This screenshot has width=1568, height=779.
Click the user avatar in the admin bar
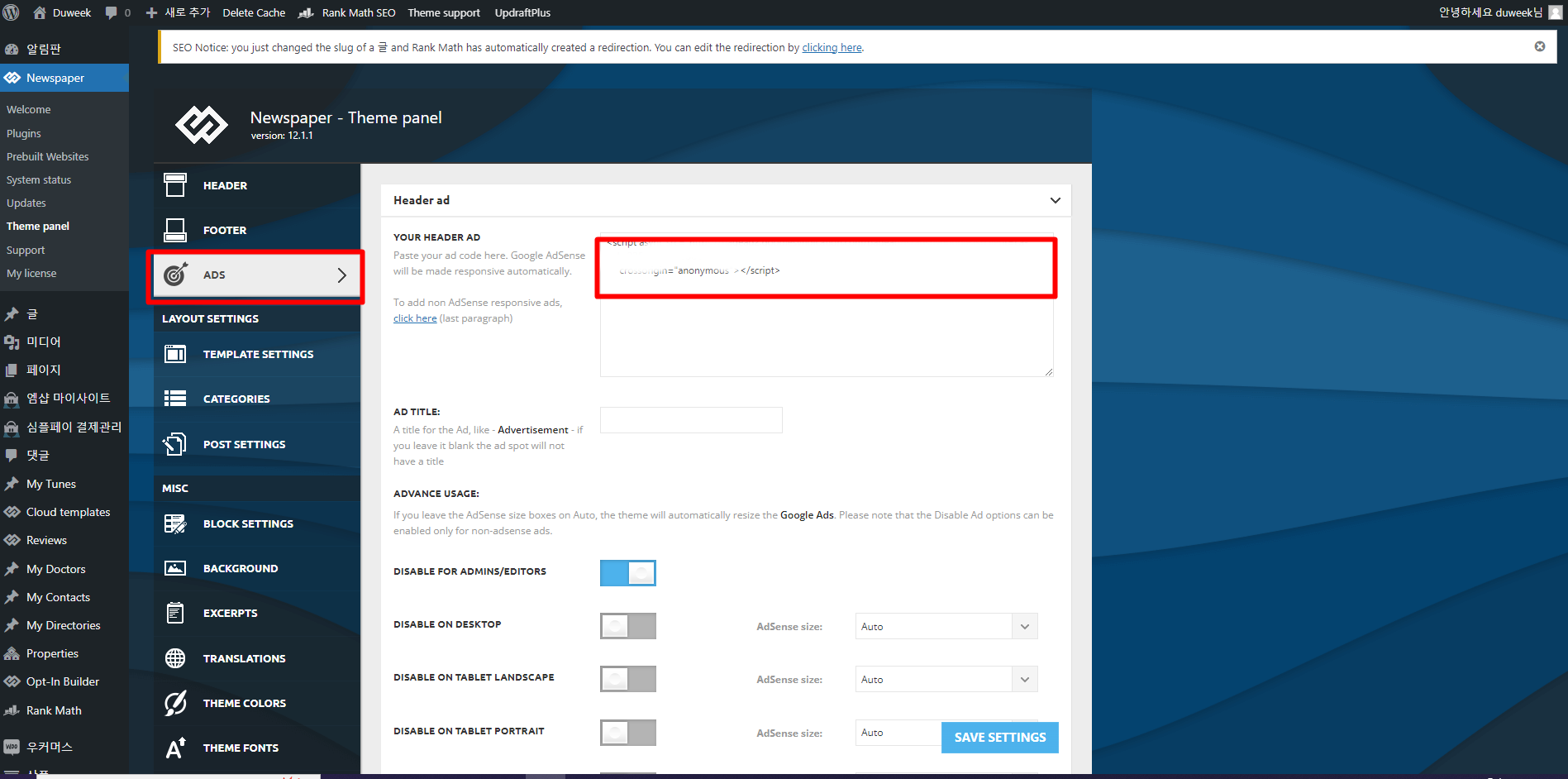[x=1555, y=12]
